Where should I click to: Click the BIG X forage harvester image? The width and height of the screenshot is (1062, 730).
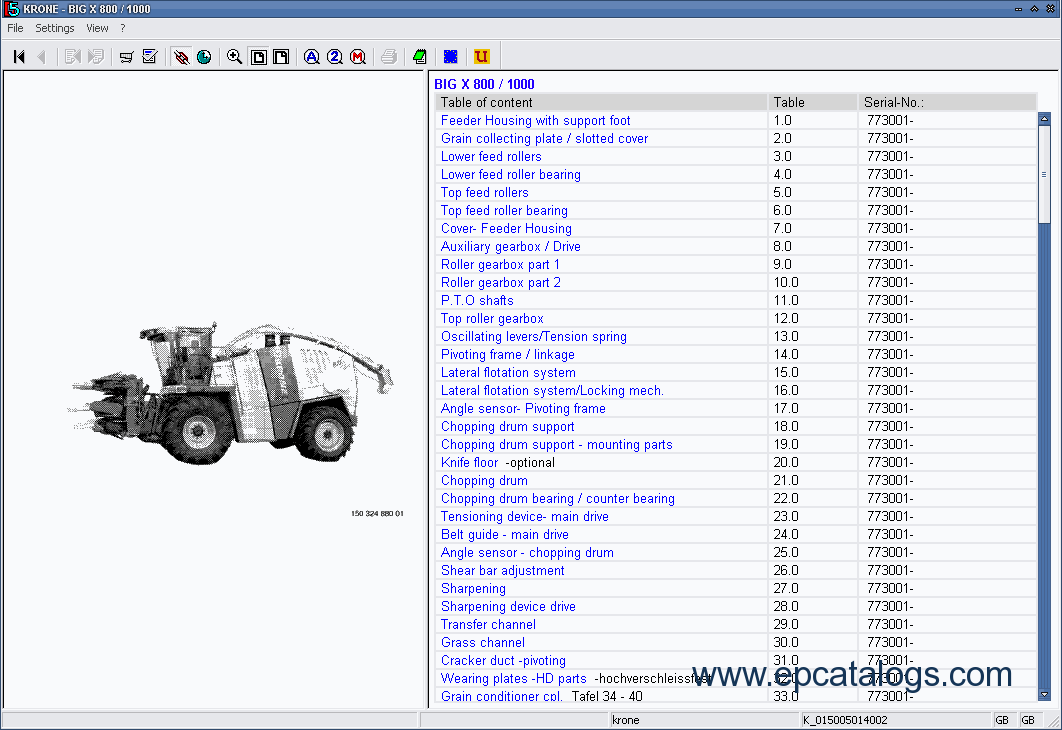tap(230, 392)
